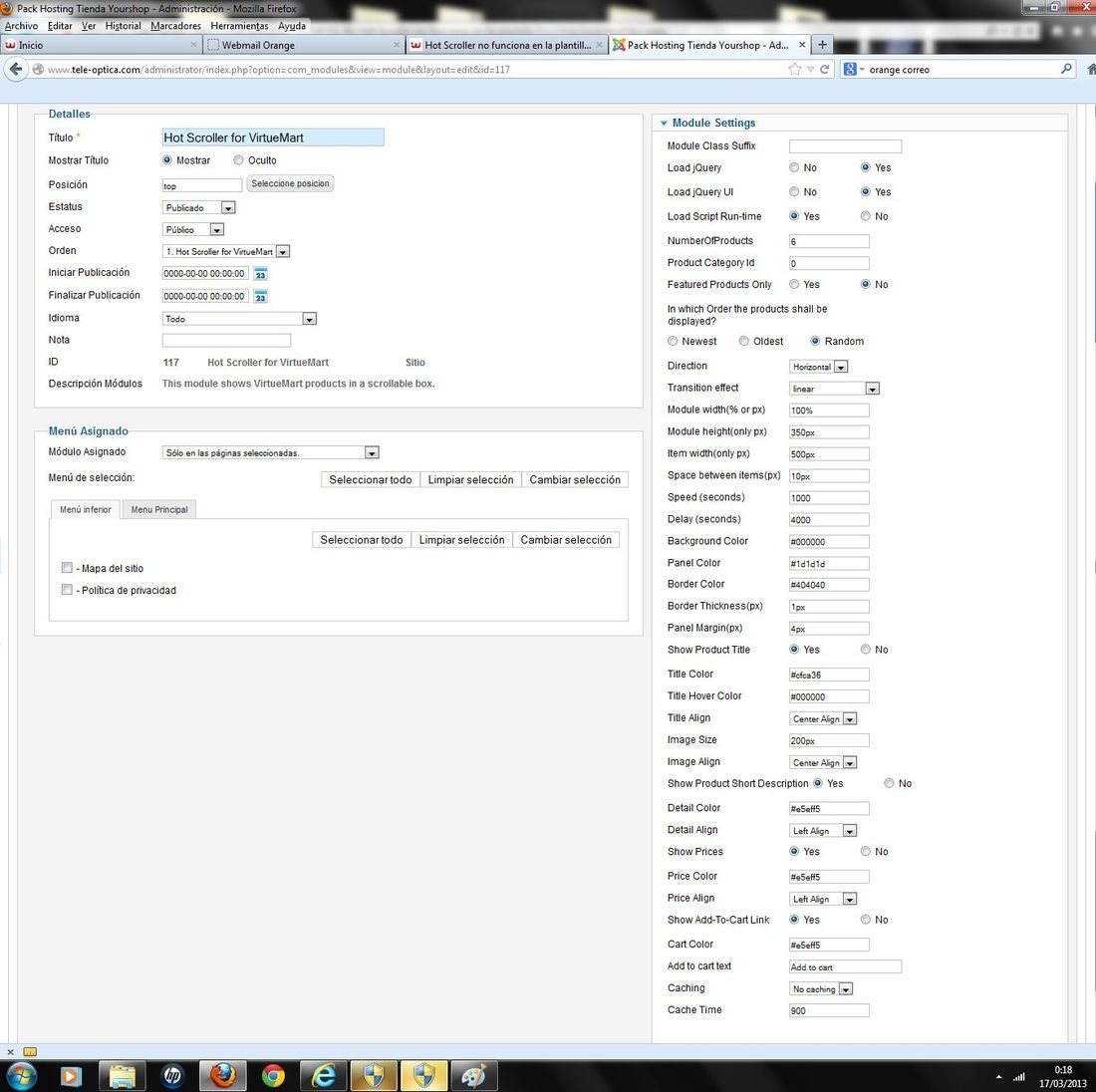1096x1092 pixels.
Task: Close the Inicio tab
Action: (x=193, y=45)
